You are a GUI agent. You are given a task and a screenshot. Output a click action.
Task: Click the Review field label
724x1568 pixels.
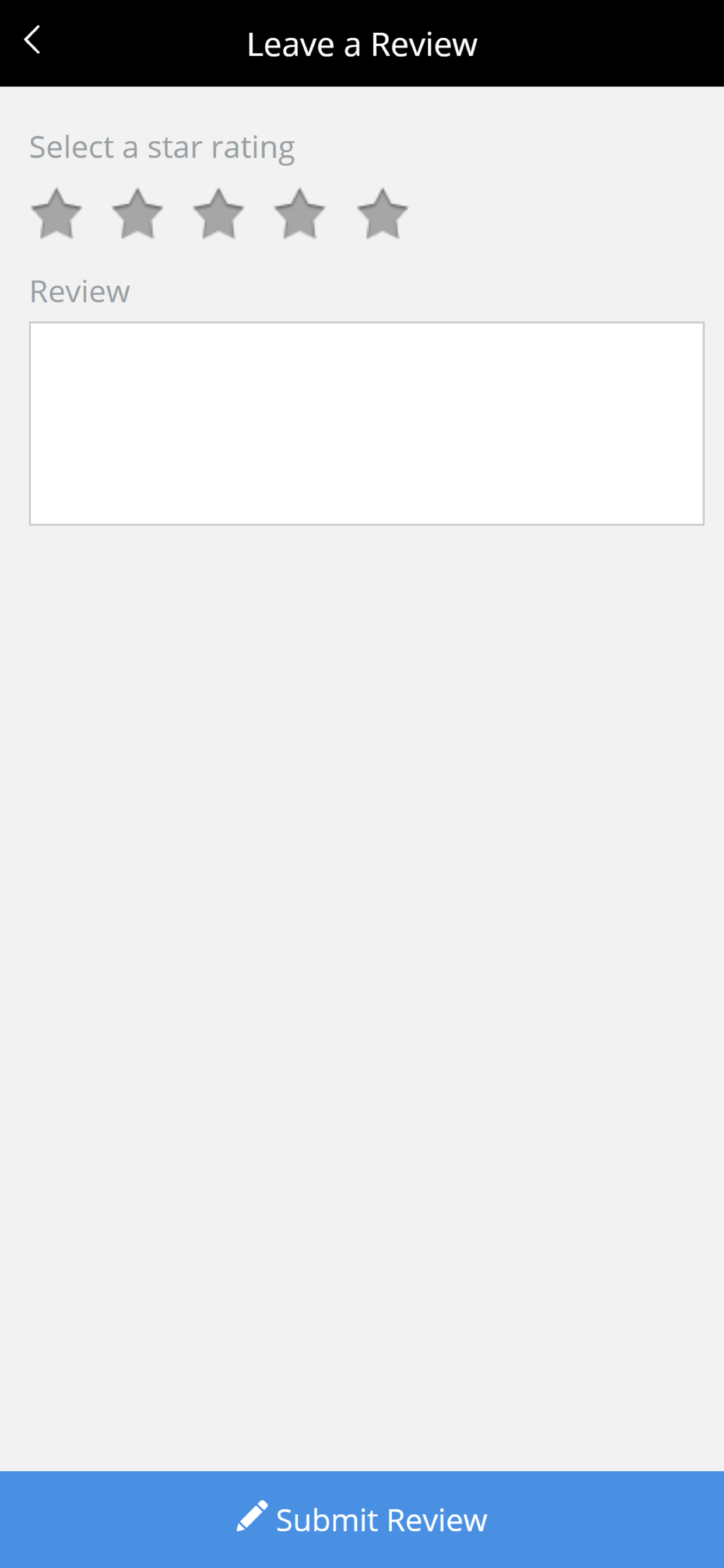pos(80,291)
